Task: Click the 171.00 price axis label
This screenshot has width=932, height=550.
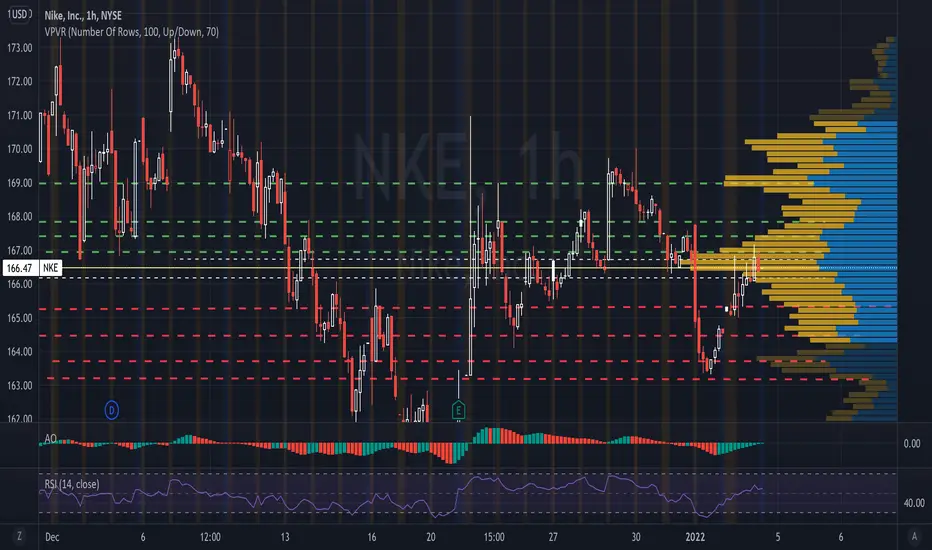Action: [x=20, y=115]
